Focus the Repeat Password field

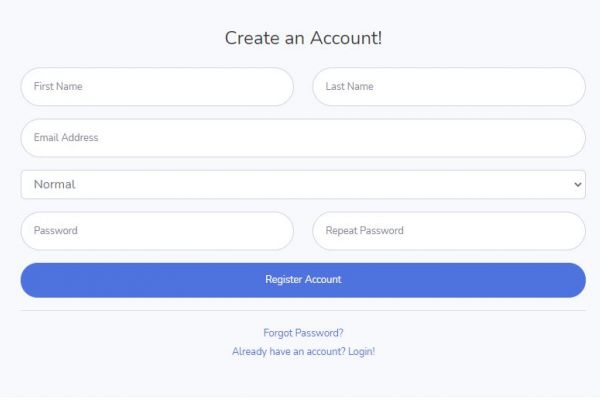pos(449,231)
